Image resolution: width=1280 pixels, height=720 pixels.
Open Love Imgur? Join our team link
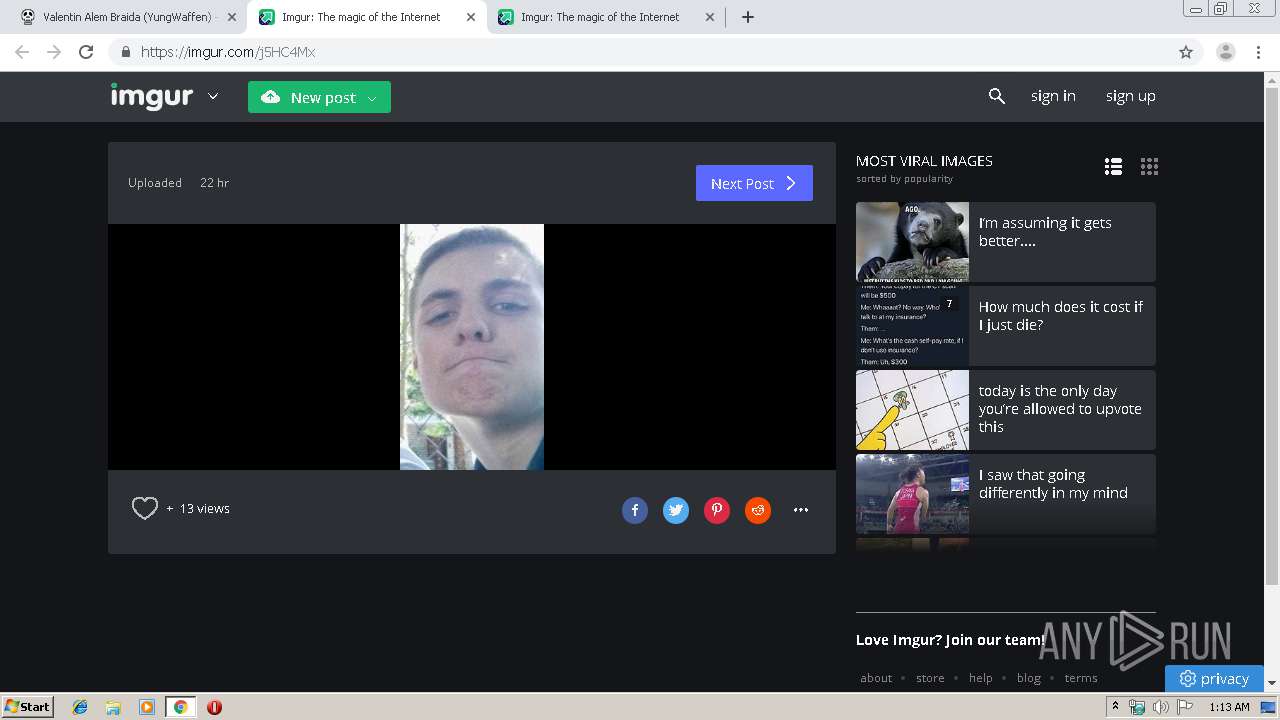(x=950, y=640)
